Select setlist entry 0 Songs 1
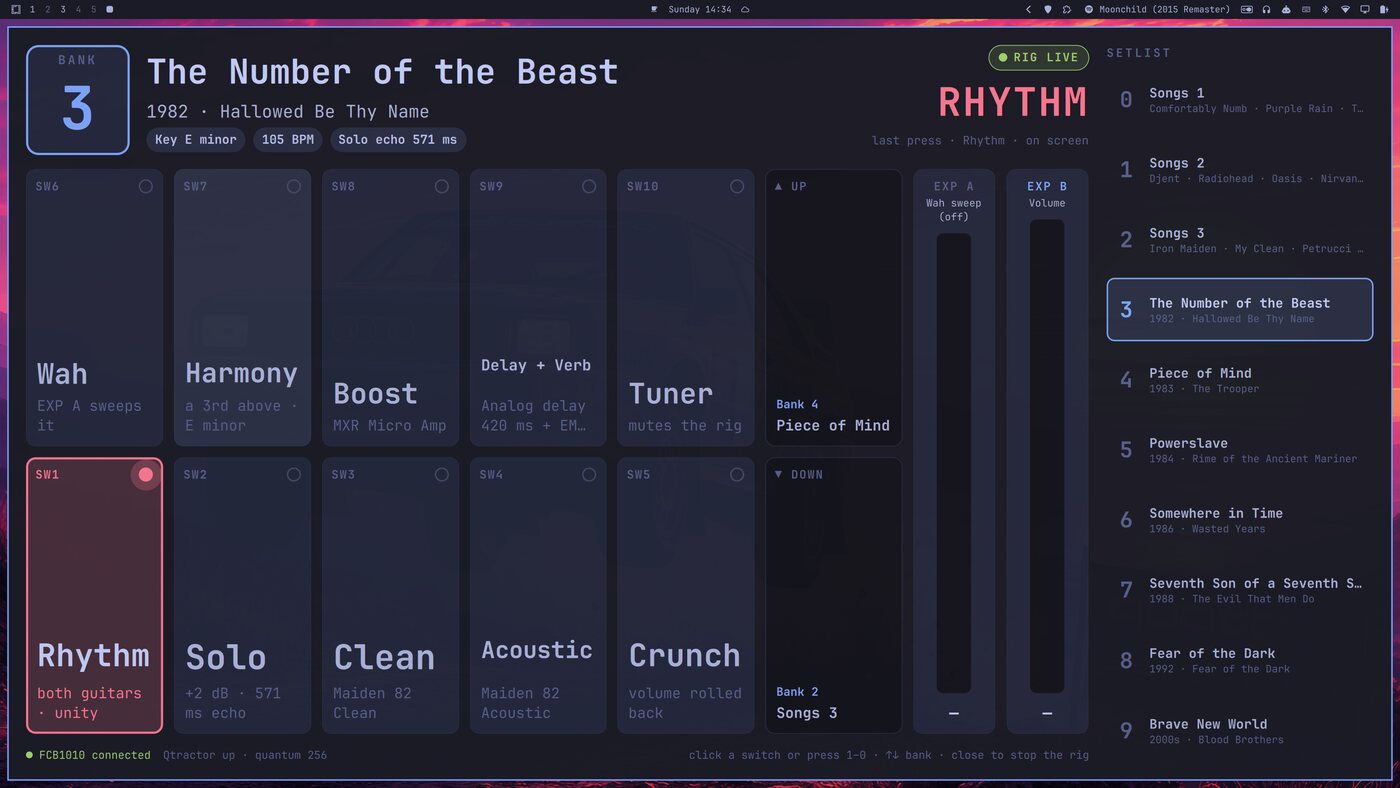1400x788 pixels. pos(1240,100)
